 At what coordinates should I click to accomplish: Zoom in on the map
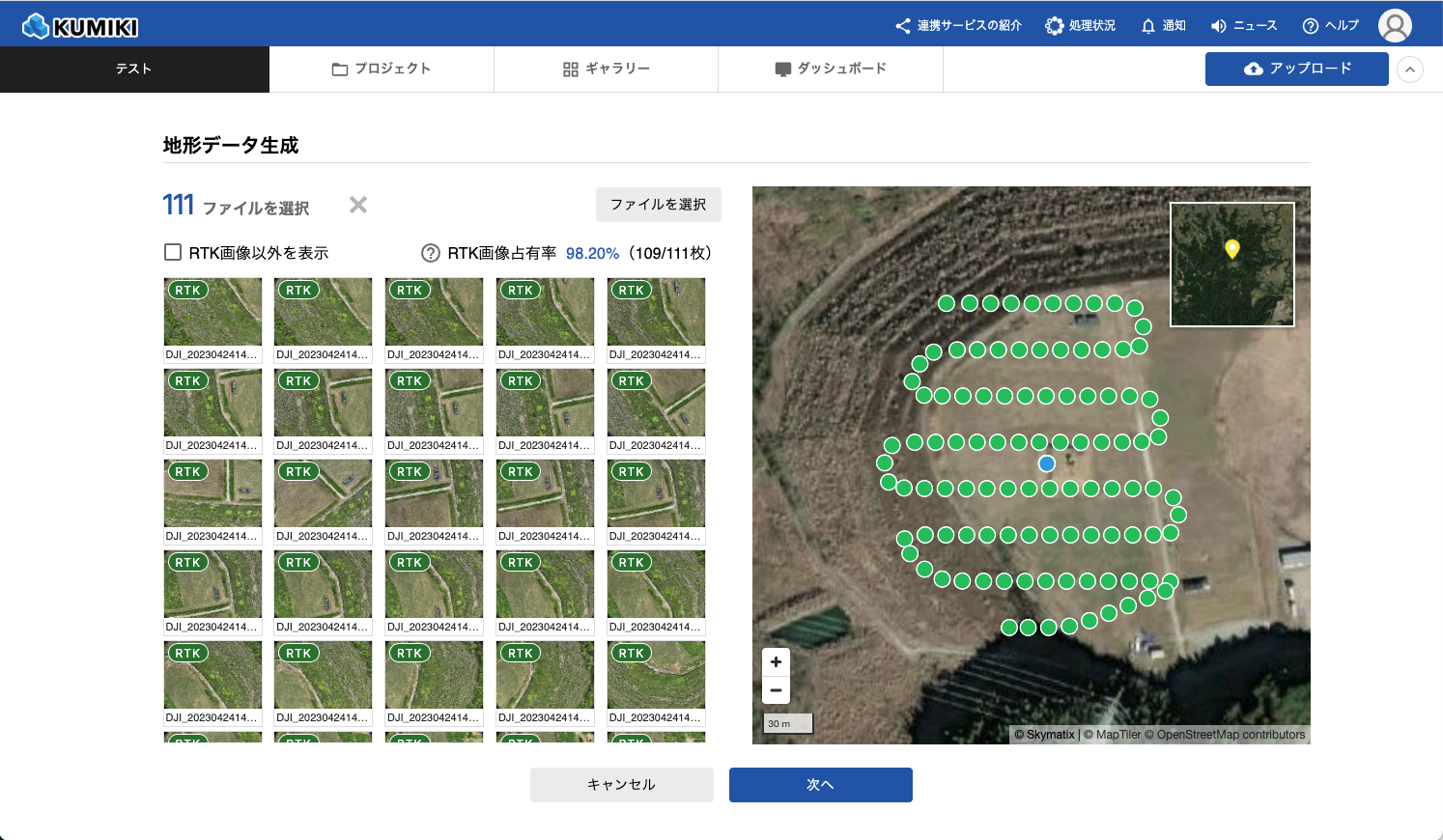(x=776, y=662)
